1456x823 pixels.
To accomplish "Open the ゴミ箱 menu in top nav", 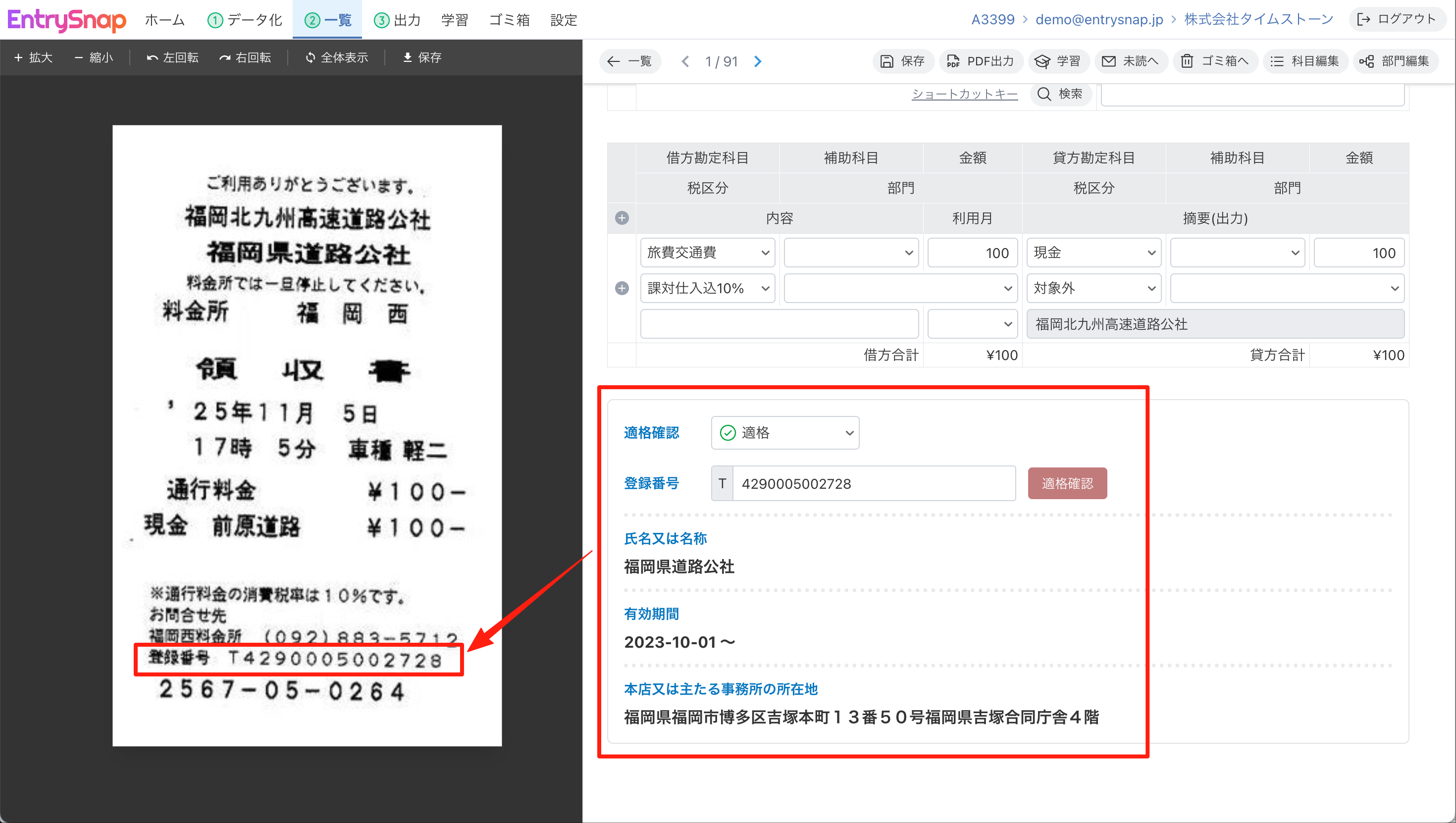I will [509, 20].
